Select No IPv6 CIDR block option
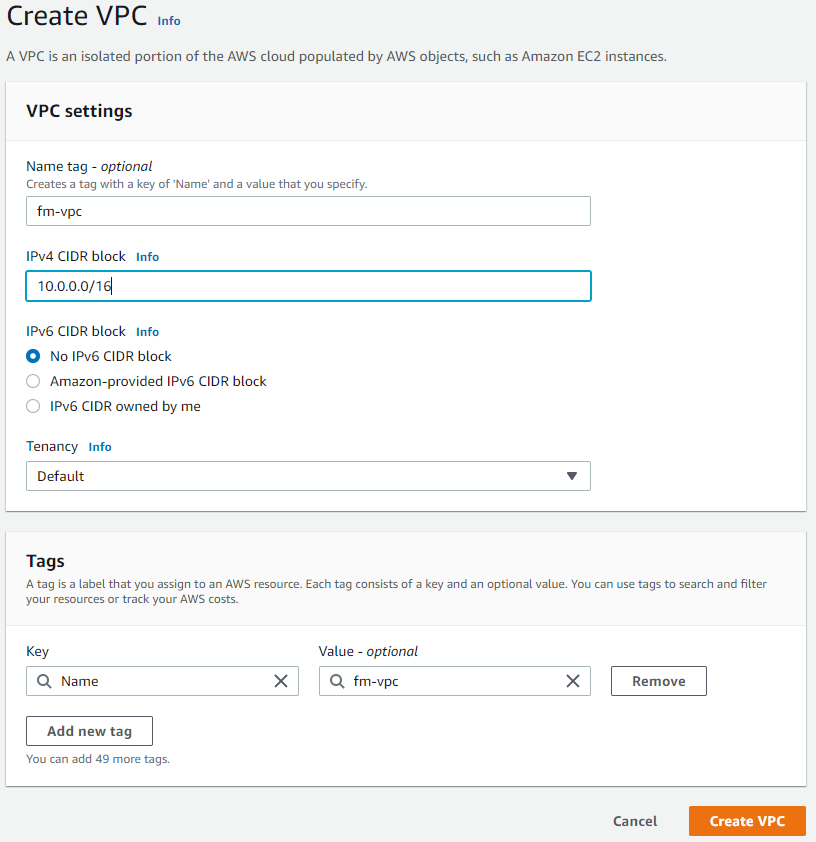Viewport: 816px width, 842px height. click(x=33, y=356)
